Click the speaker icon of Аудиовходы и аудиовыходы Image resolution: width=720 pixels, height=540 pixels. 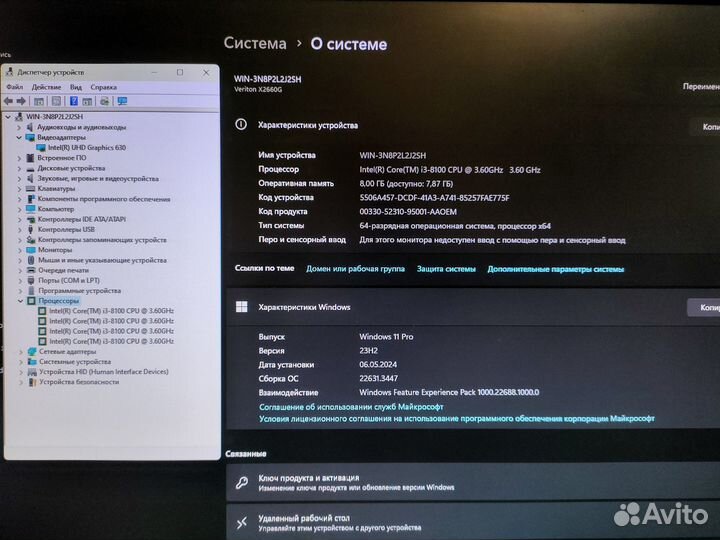[x=30, y=127]
